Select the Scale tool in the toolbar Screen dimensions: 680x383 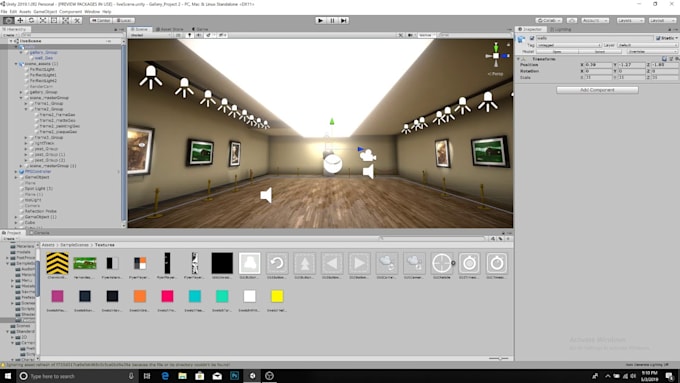point(42,20)
